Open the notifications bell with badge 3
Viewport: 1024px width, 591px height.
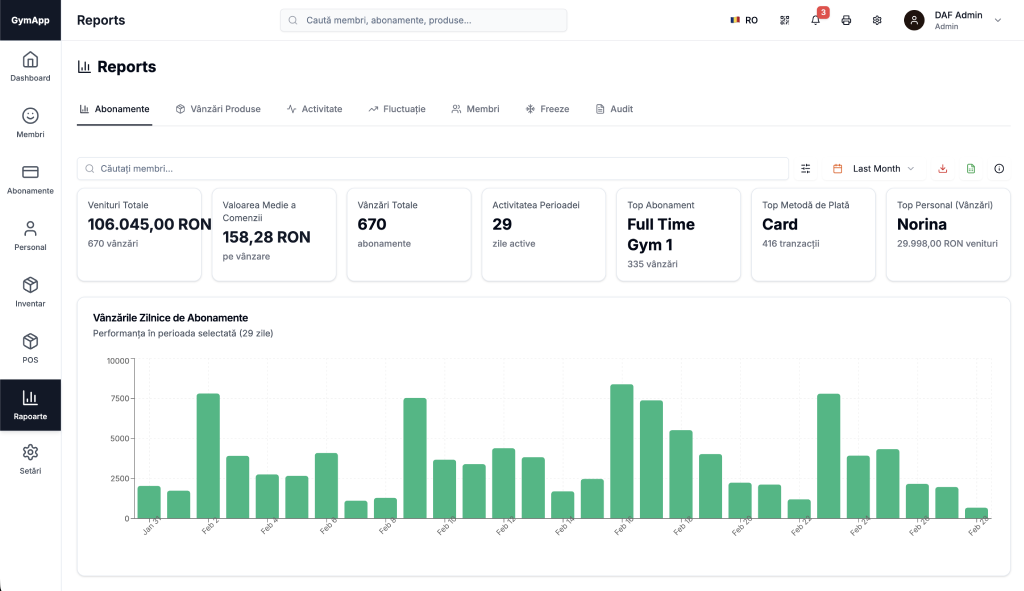click(x=815, y=20)
